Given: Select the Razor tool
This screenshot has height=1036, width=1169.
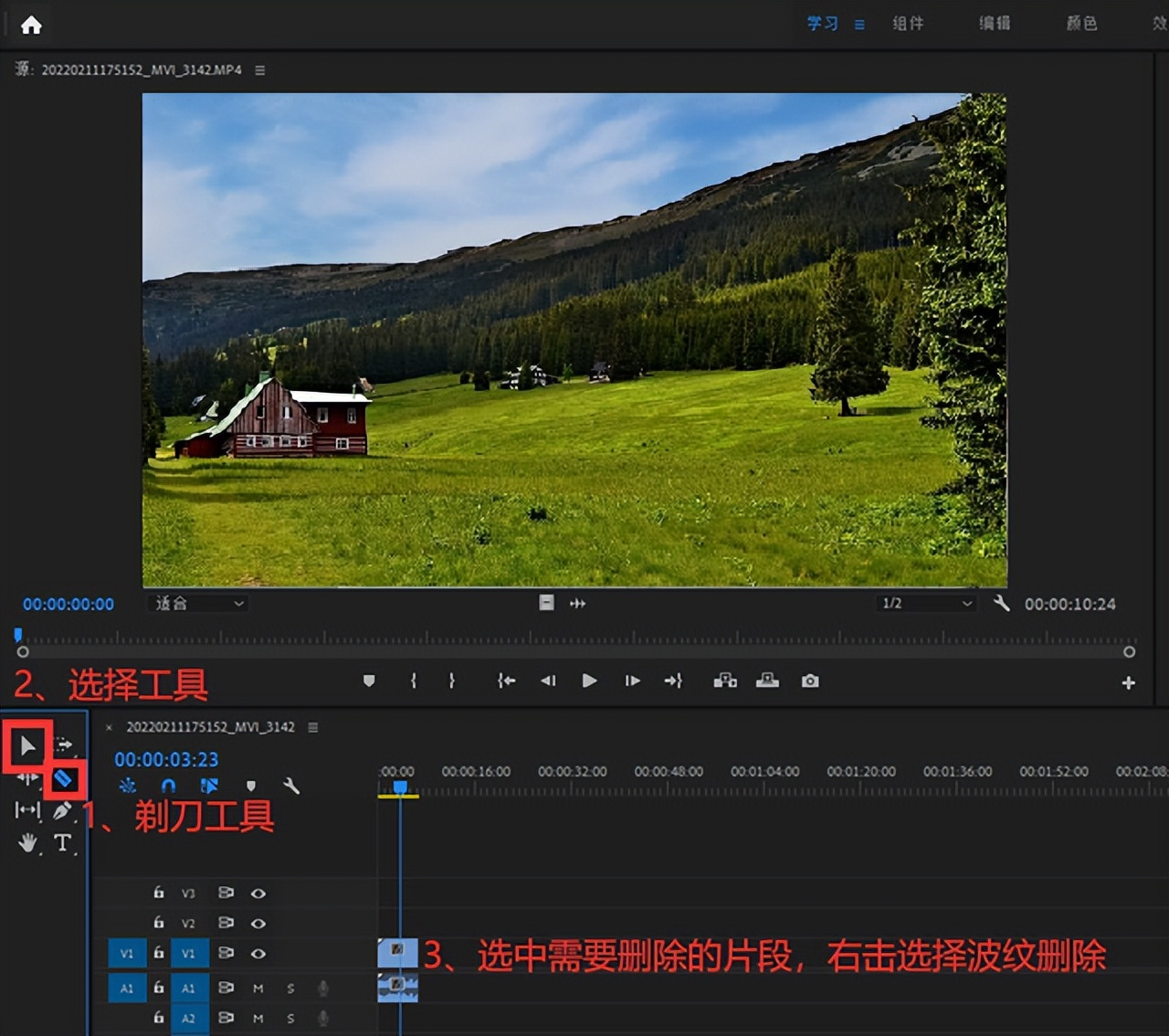Looking at the screenshot, I should tap(63, 779).
